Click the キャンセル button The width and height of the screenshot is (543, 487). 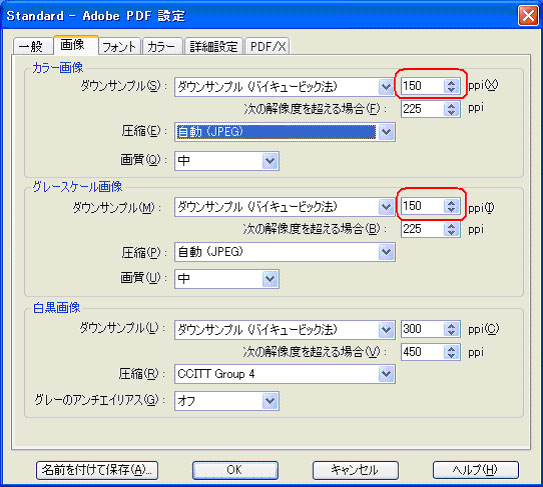[x=355, y=470]
